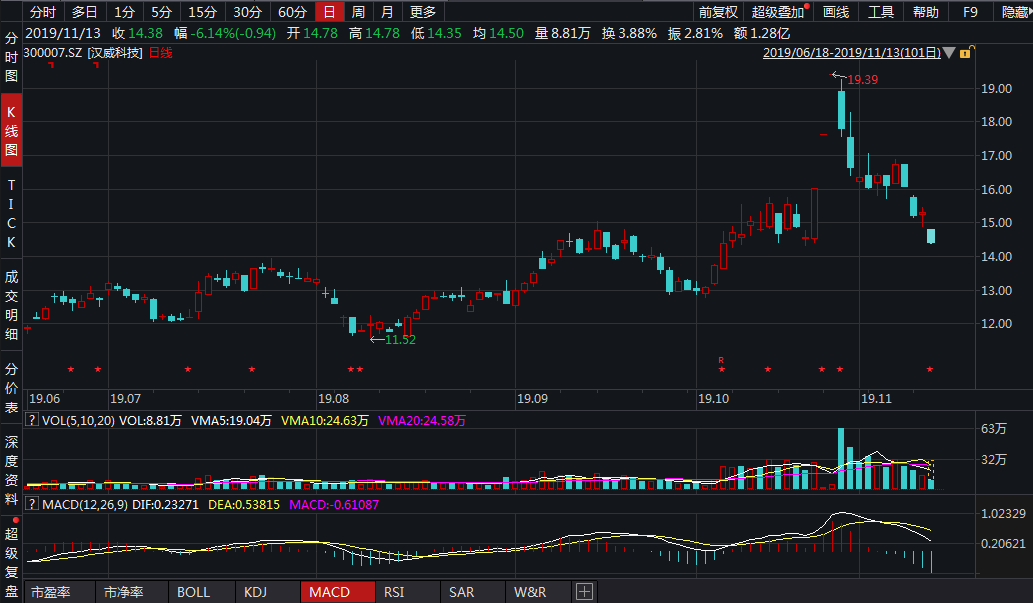The width and height of the screenshot is (1033, 603).
Task: Click the 63万 volume axis label
Action: click(x=993, y=428)
